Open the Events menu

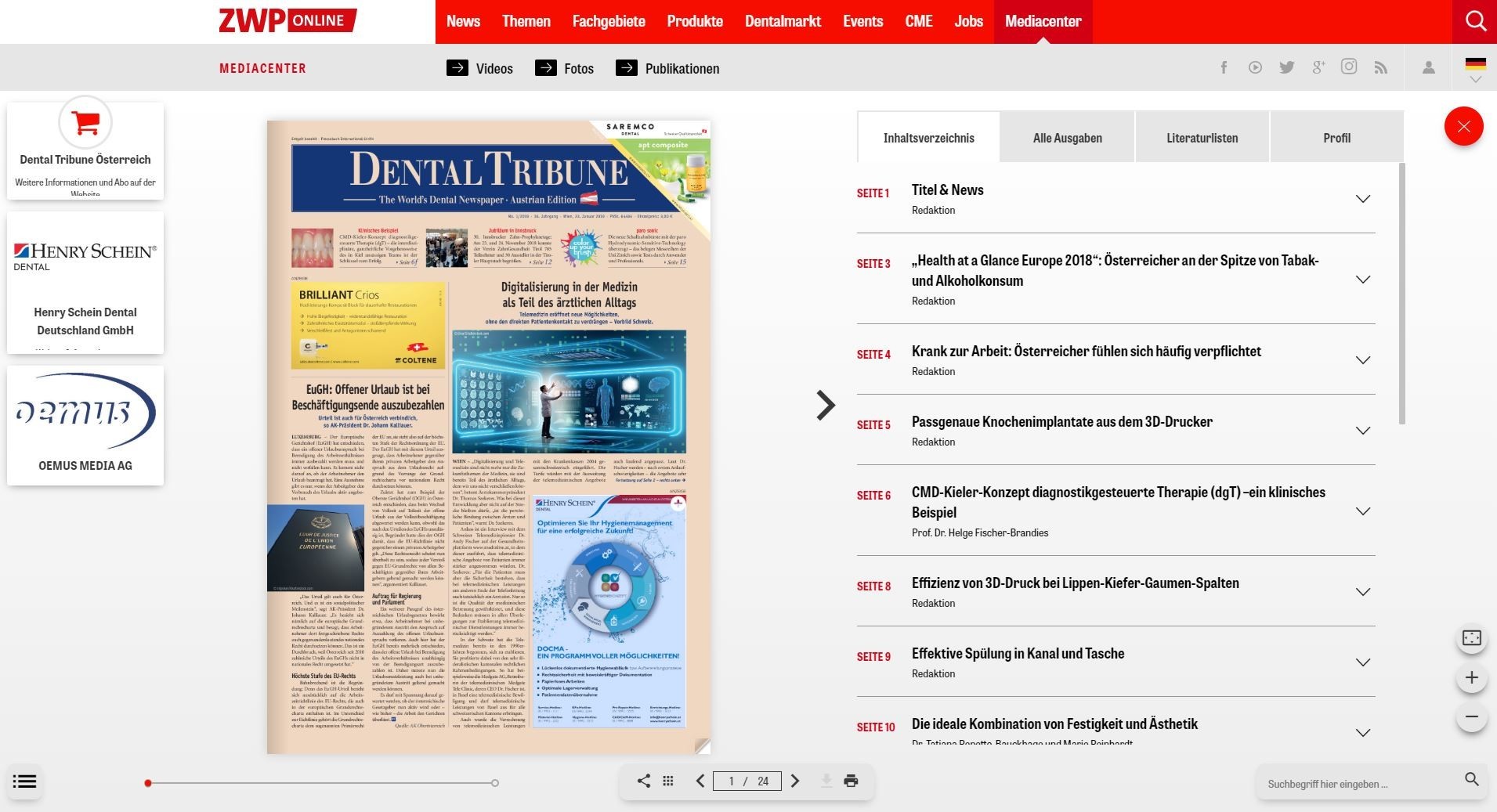(862, 21)
